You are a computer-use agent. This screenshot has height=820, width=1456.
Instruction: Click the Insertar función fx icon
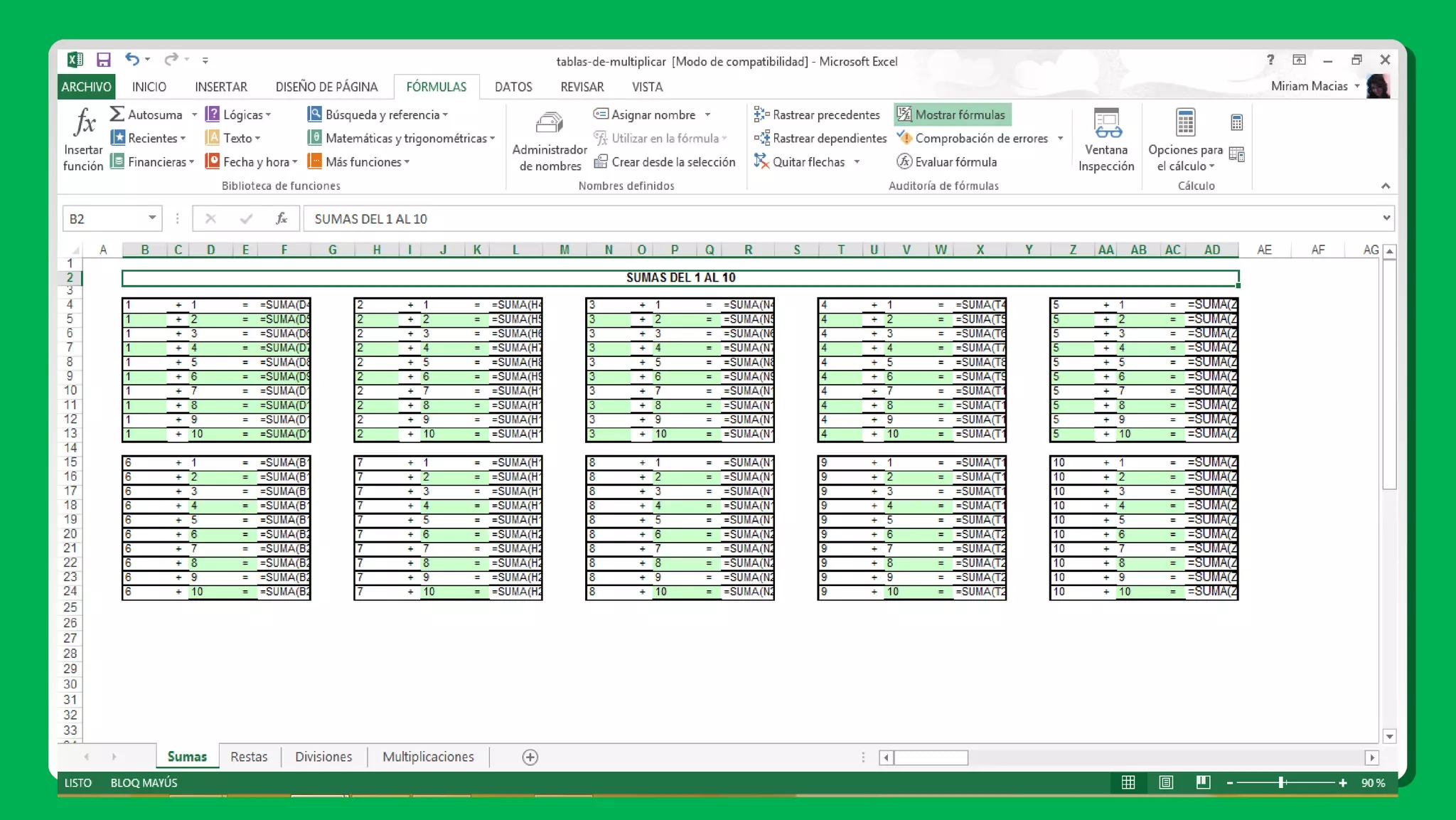point(84,123)
